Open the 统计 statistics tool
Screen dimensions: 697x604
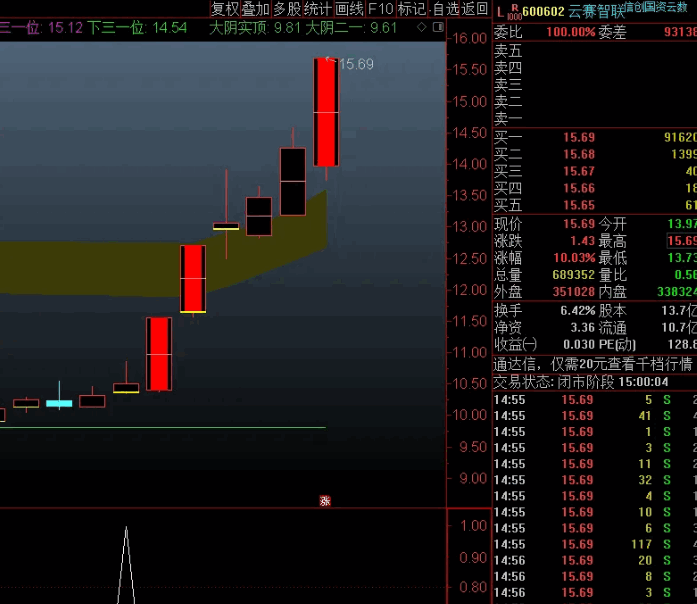tap(318, 8)
